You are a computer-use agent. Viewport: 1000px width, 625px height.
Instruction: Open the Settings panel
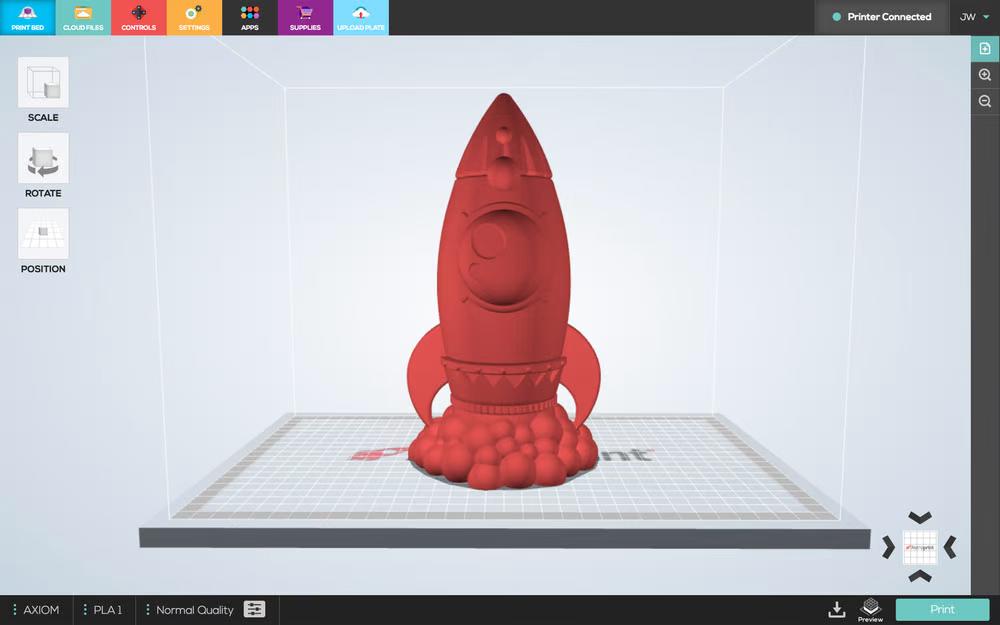pyautogui.click(x=194, y=17)
